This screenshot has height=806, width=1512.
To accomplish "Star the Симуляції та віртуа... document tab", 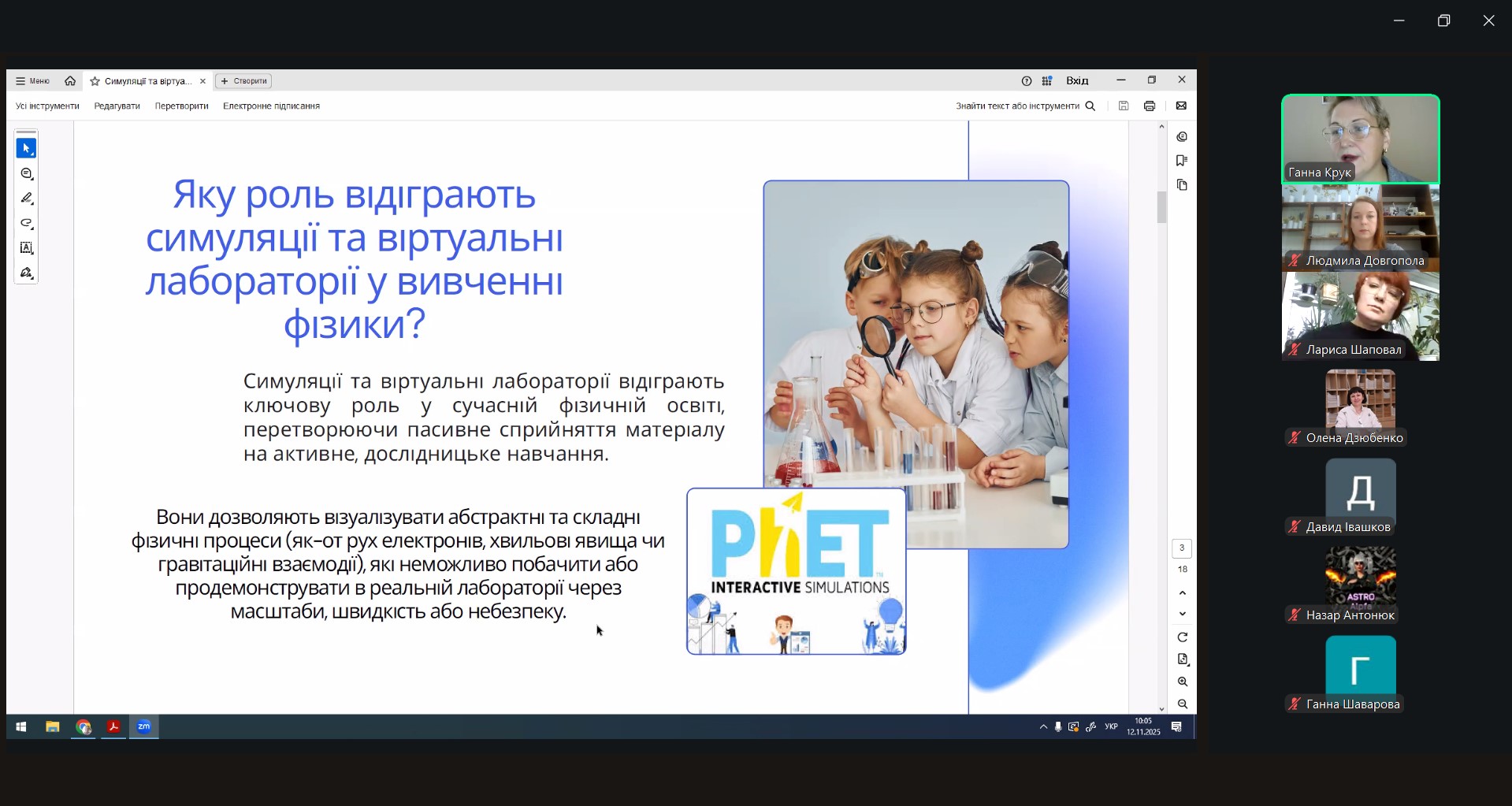I will [95, 81].
